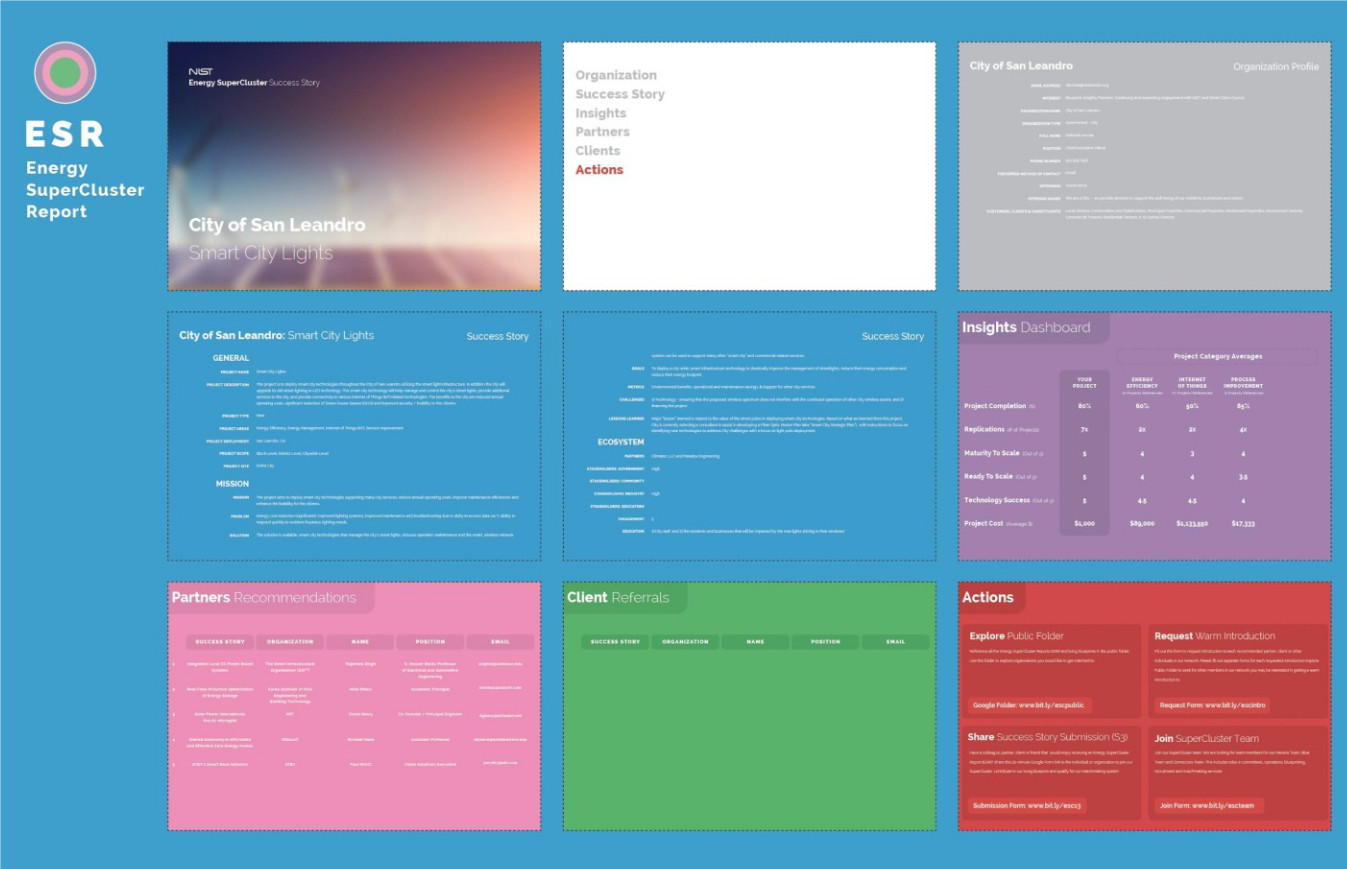
Task: Select Clients in the contents list
Action: point(598,151)
